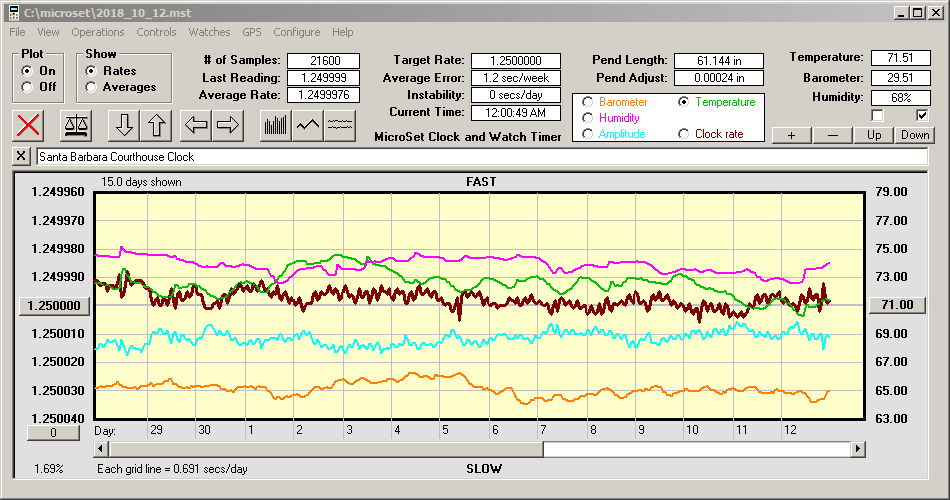Click the balance scales icon button
This screenshot has height=500, width=950.
click(x=76, y=125)
